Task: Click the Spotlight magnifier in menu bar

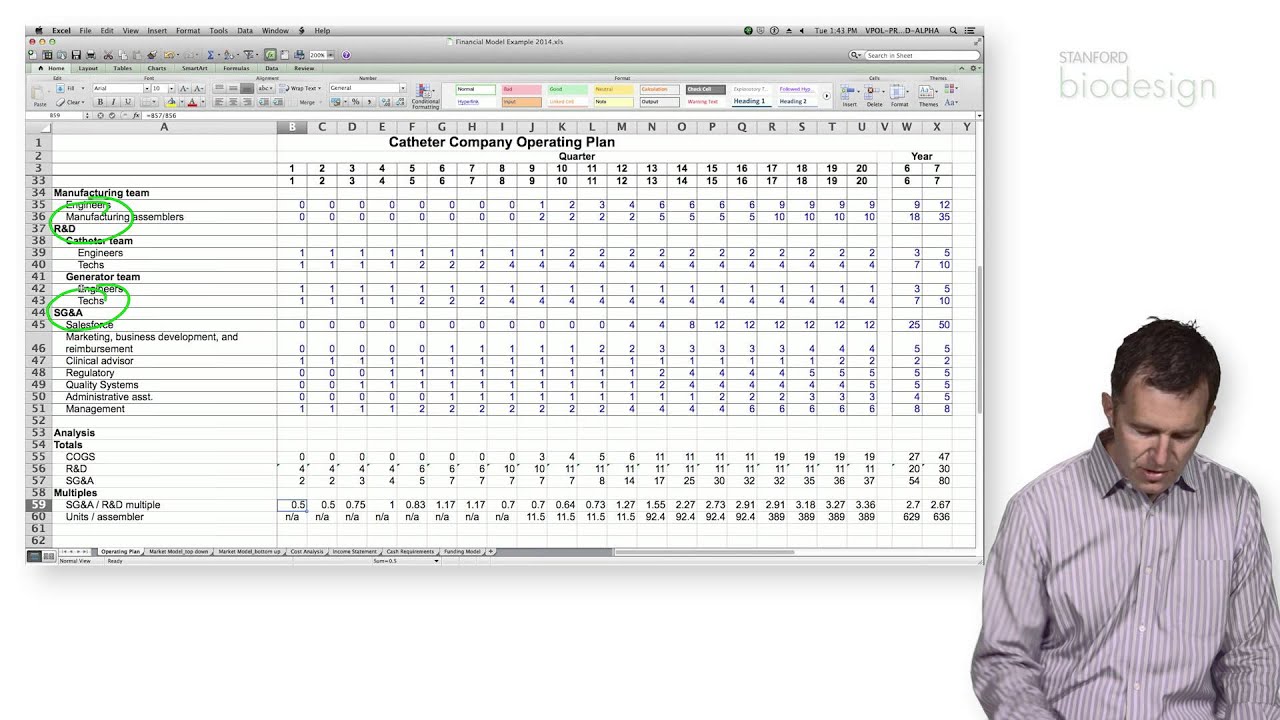Action: point(953,31)
